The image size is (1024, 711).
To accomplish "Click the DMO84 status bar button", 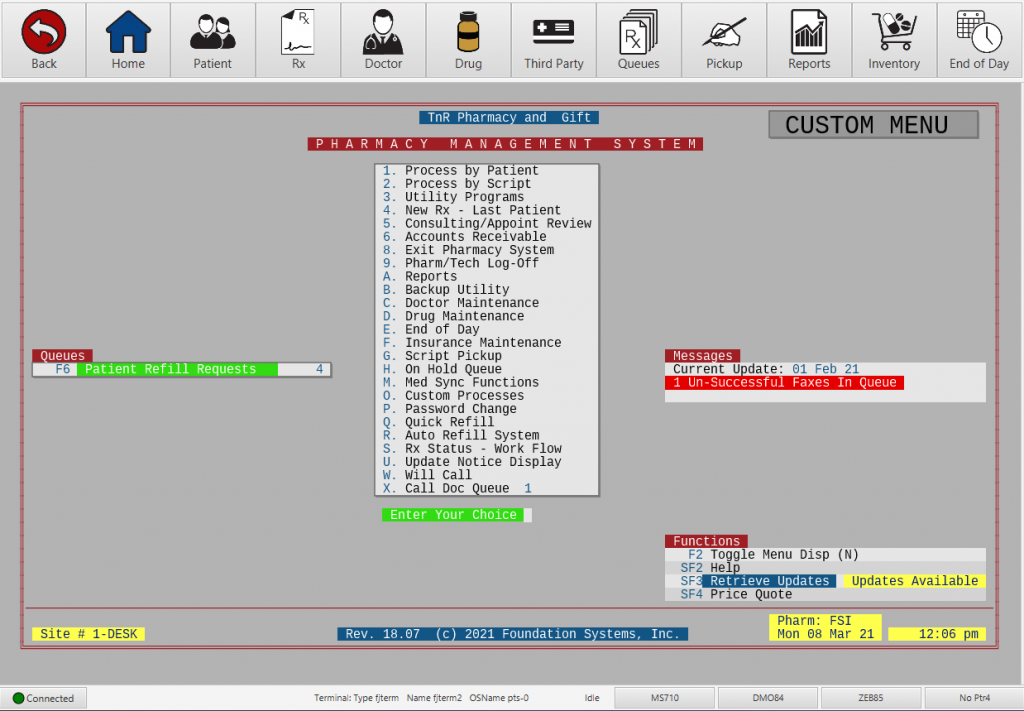I will point(767,698).
